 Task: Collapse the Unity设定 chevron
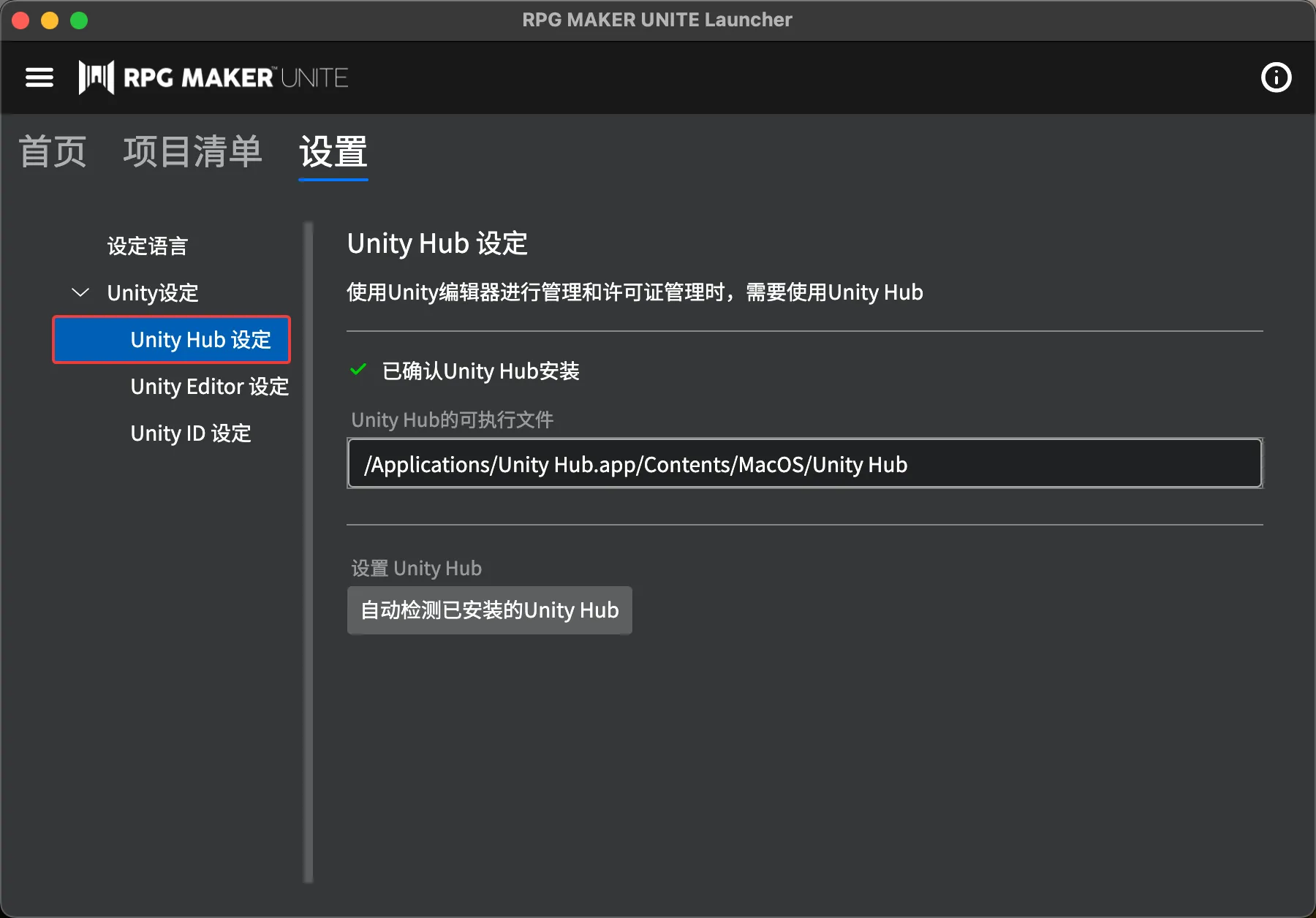80,292
